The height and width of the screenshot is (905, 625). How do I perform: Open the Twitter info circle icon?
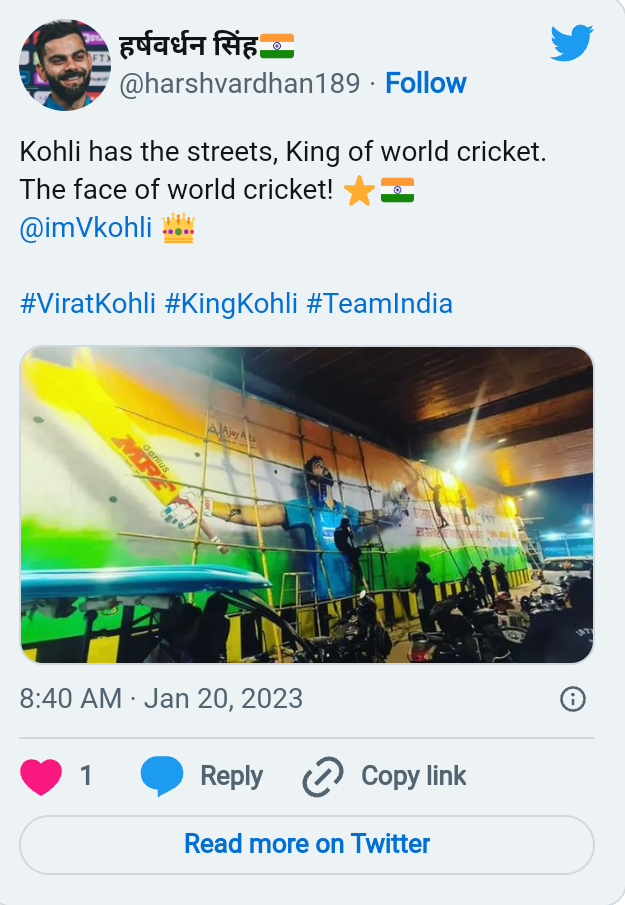[573, 699]
